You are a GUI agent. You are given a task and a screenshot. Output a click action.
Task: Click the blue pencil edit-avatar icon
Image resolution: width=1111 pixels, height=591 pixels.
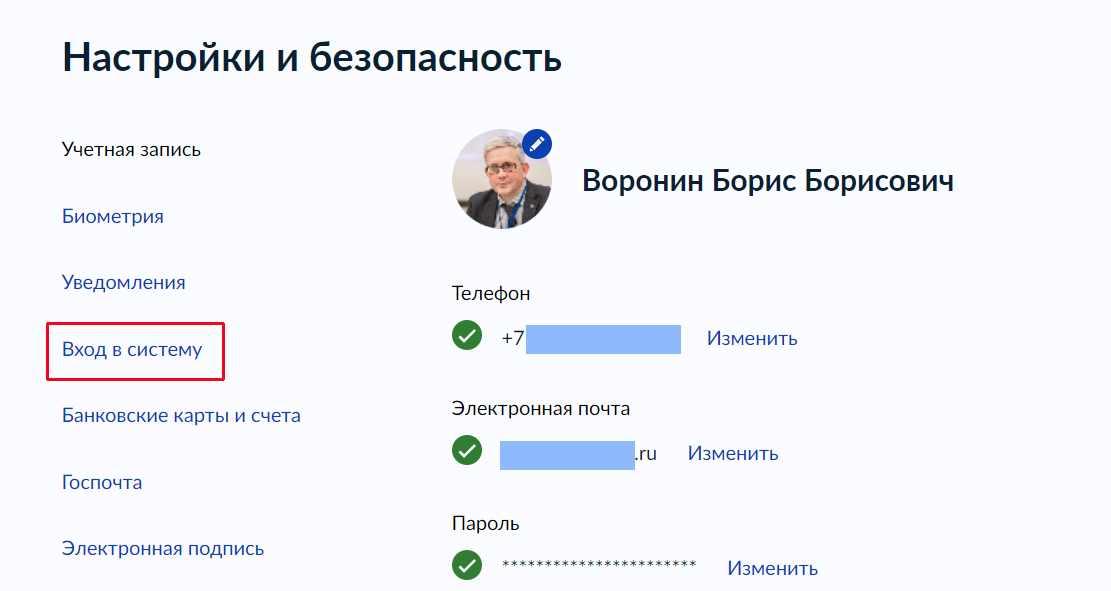click(537, 144)
